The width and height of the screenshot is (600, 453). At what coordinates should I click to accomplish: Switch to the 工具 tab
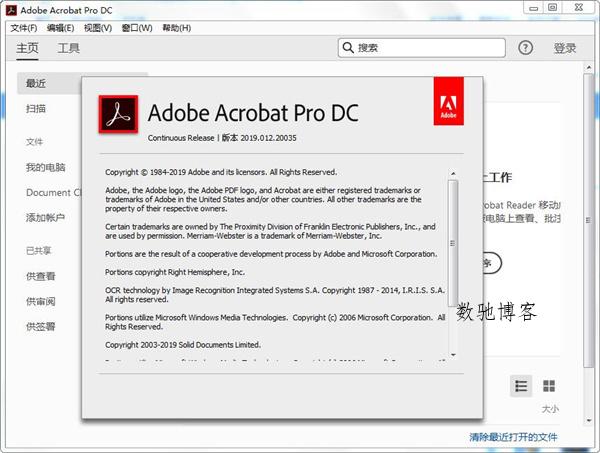(69, 48)
